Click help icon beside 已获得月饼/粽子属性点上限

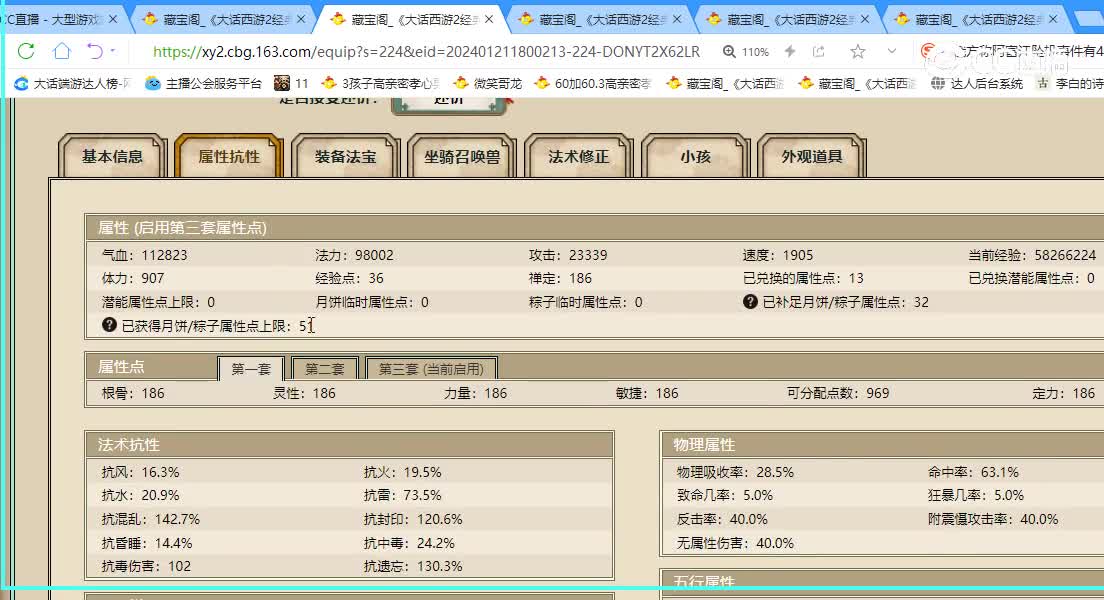[109, 325]
